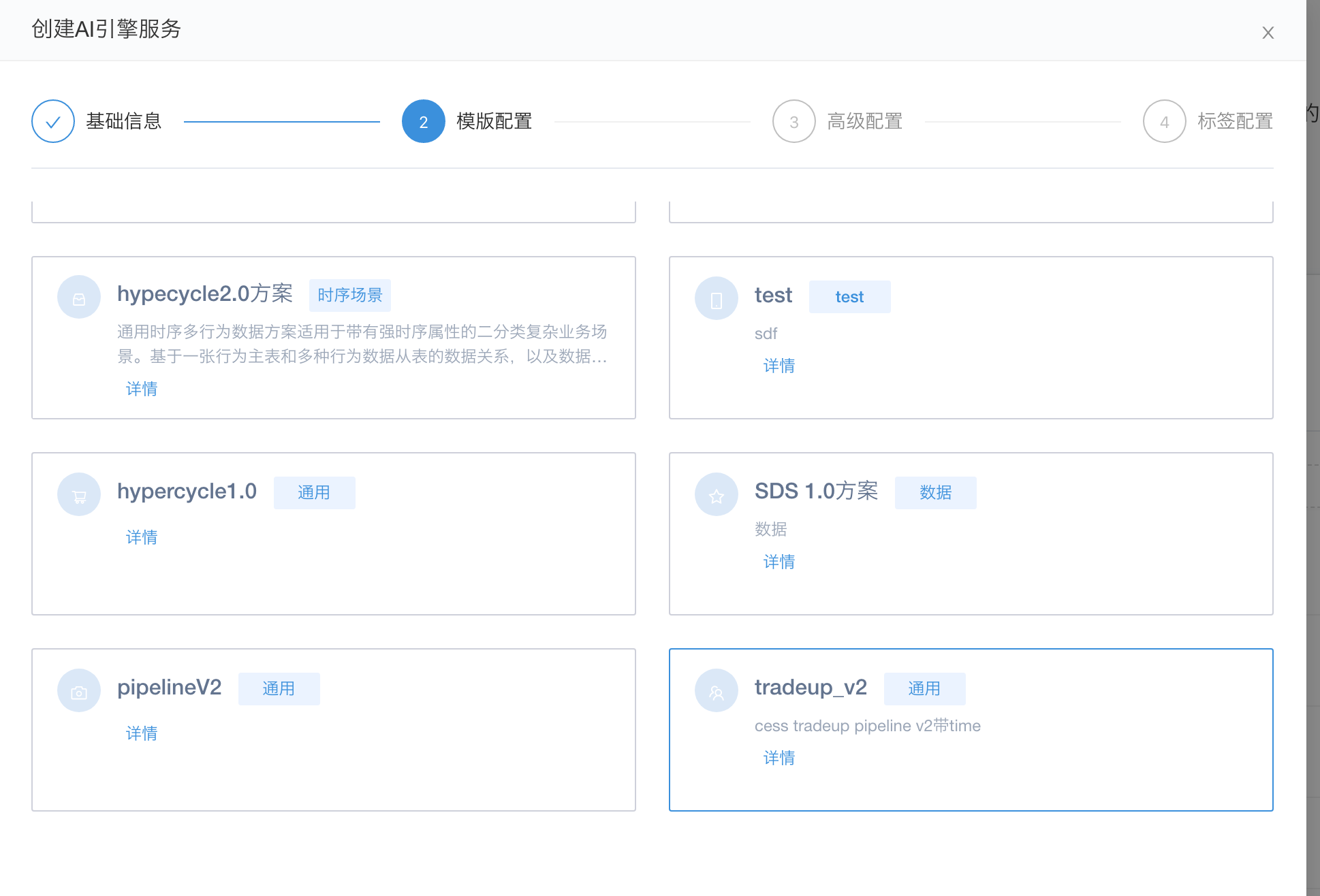Close the 创建AI引擎服务 dialog
1320x896 pixels.
[1268, 33]
